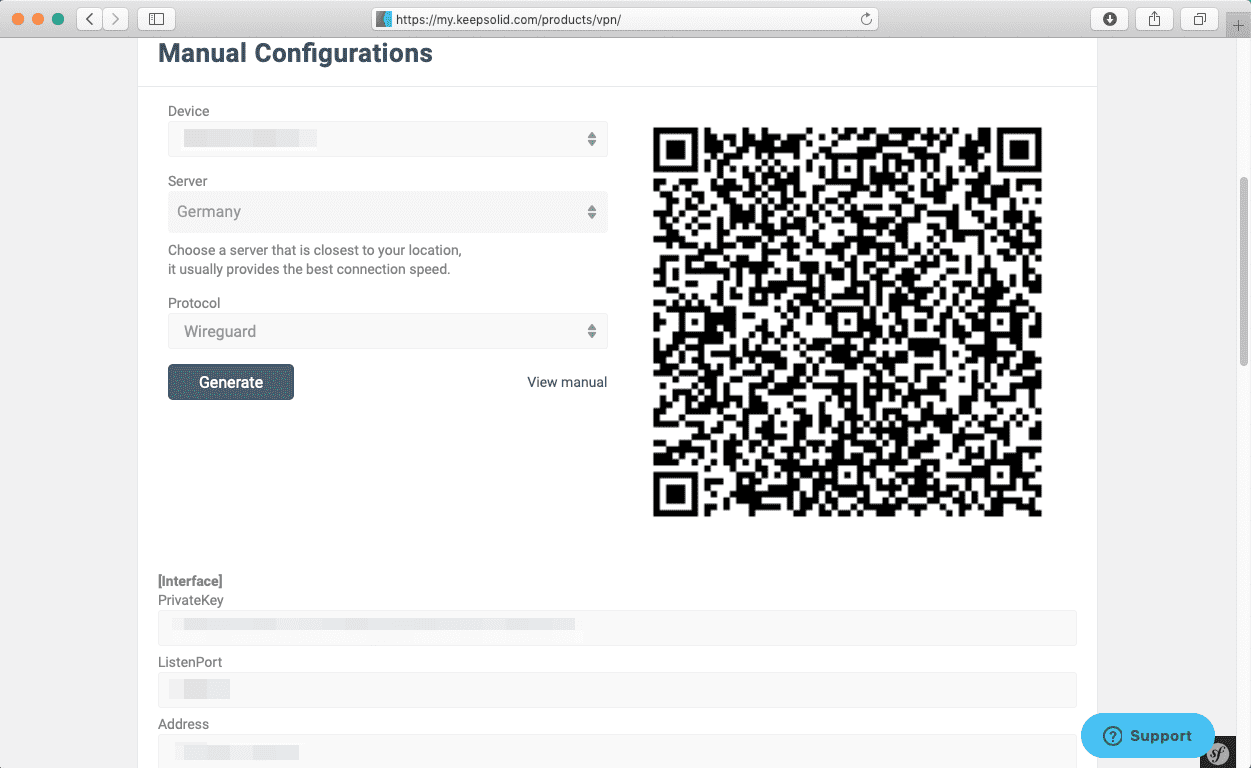Click into the Address field
1251x768 pixels.
616,751
